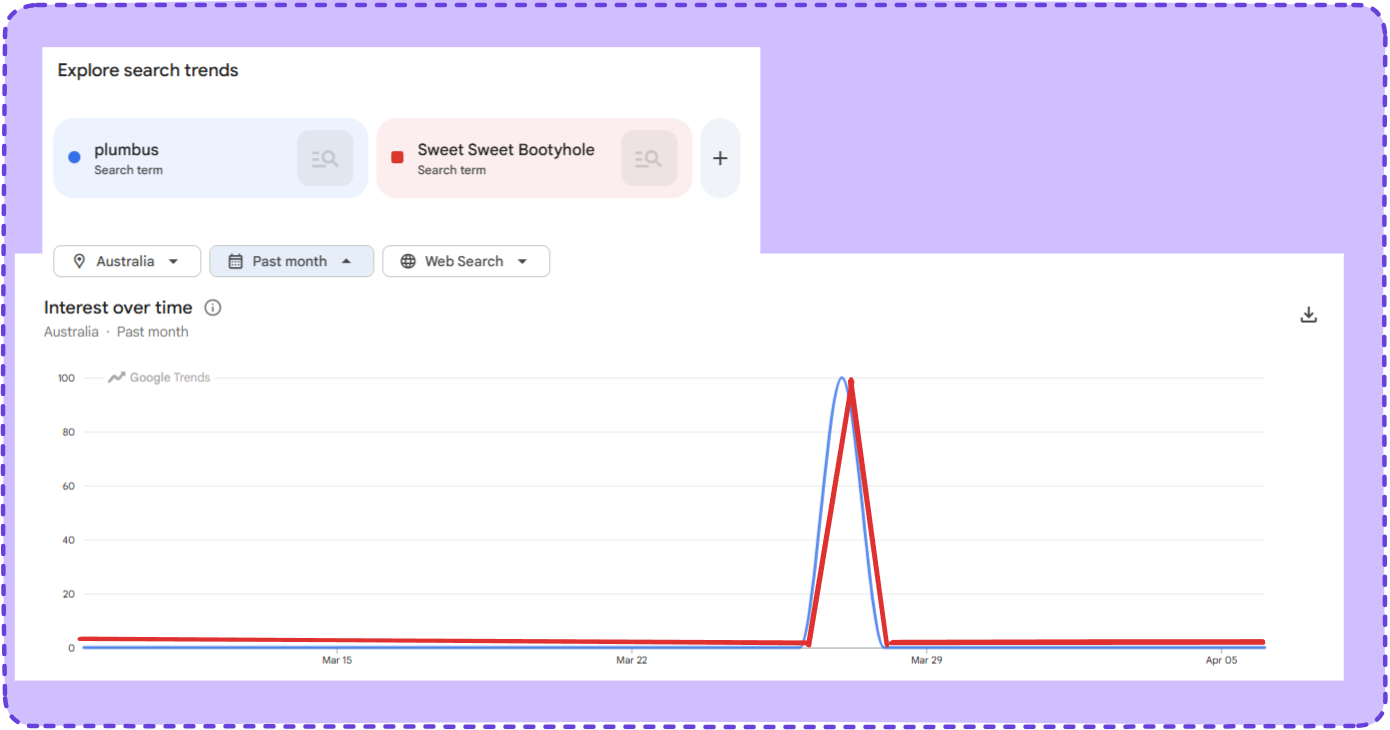Click the blue dot of plumbus term
This screenshot has height=730, width=1390.
pyautogui.click(x=74, y=157)
